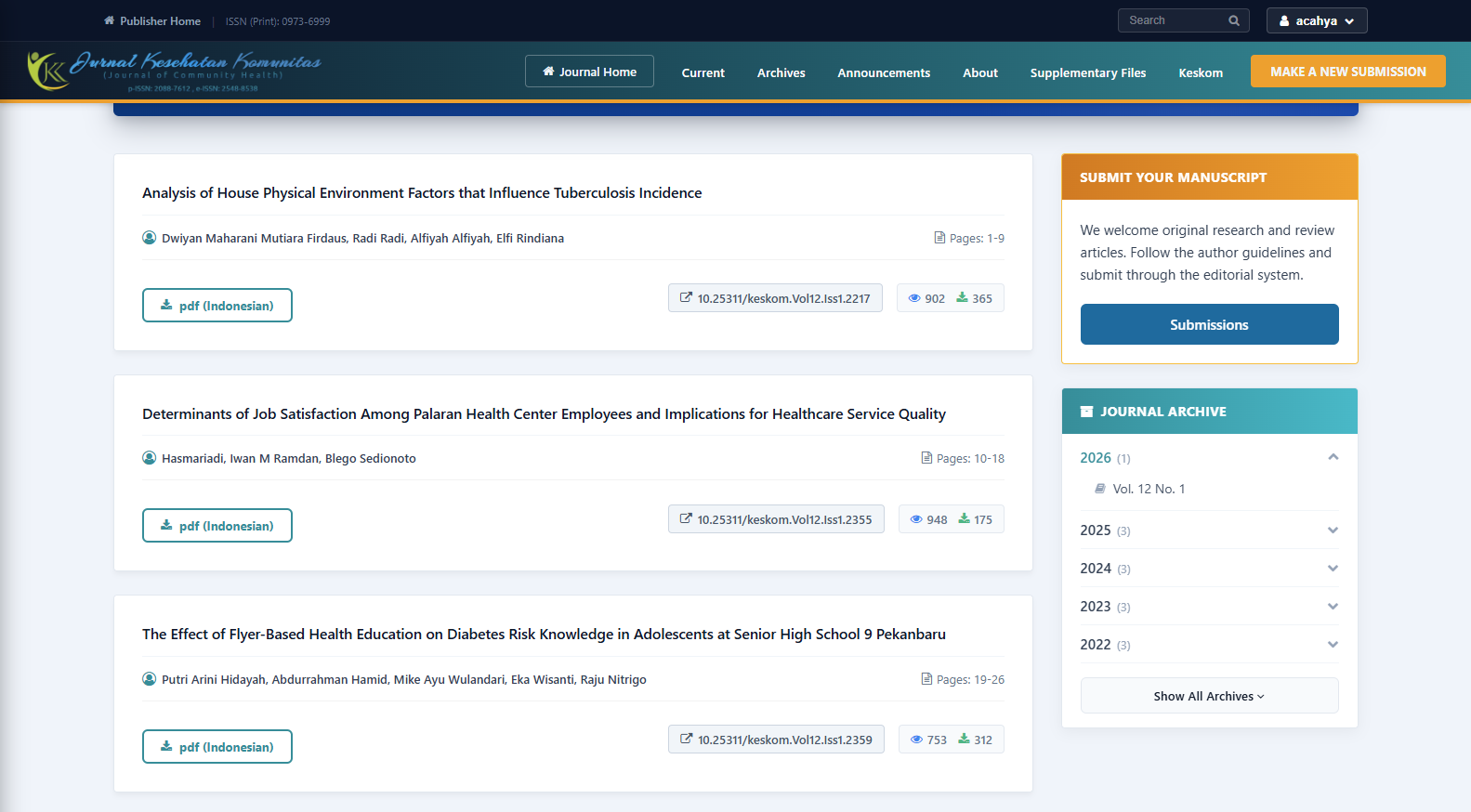The width and height of the screenshot is (1471, 812).
Task: Click the external link icon on DOI Iss1.2217
Action: (686, 298)
